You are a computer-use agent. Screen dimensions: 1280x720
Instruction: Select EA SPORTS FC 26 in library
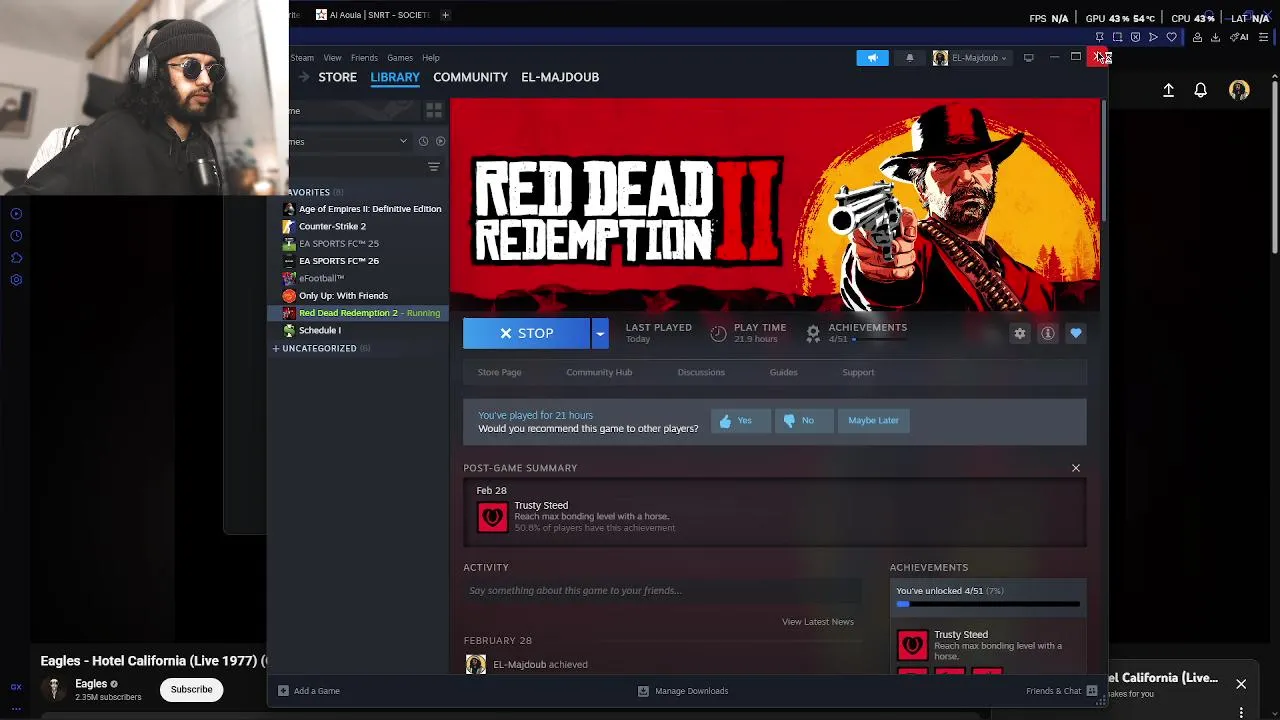338,261
